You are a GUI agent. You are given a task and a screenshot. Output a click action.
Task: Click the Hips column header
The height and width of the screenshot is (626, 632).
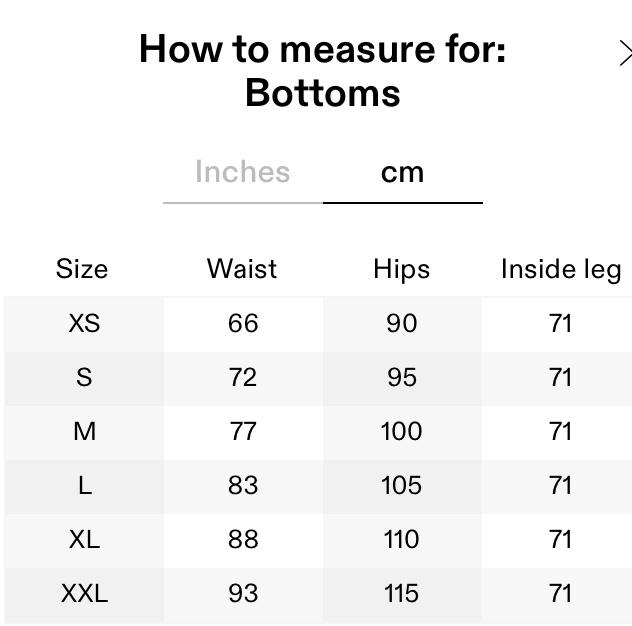(x=401, y=269)
